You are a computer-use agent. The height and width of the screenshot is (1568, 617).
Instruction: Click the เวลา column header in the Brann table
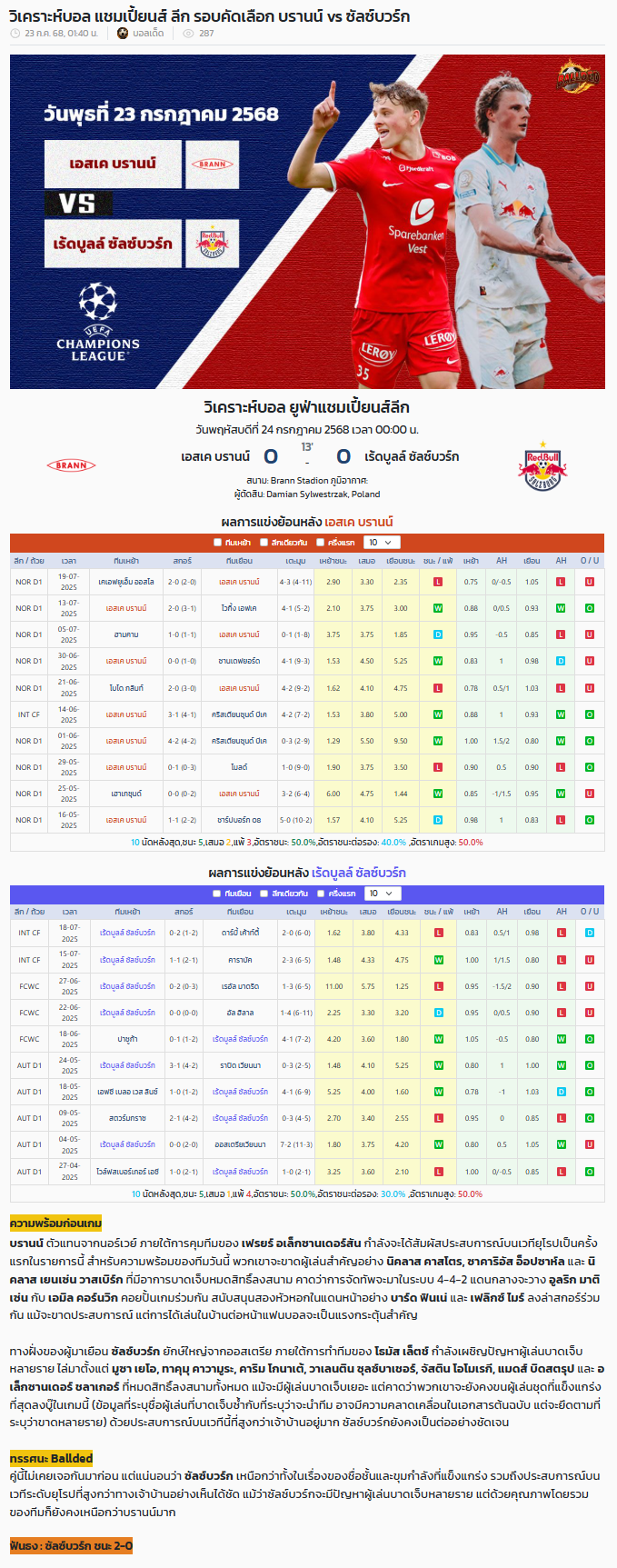coord(68,561)
